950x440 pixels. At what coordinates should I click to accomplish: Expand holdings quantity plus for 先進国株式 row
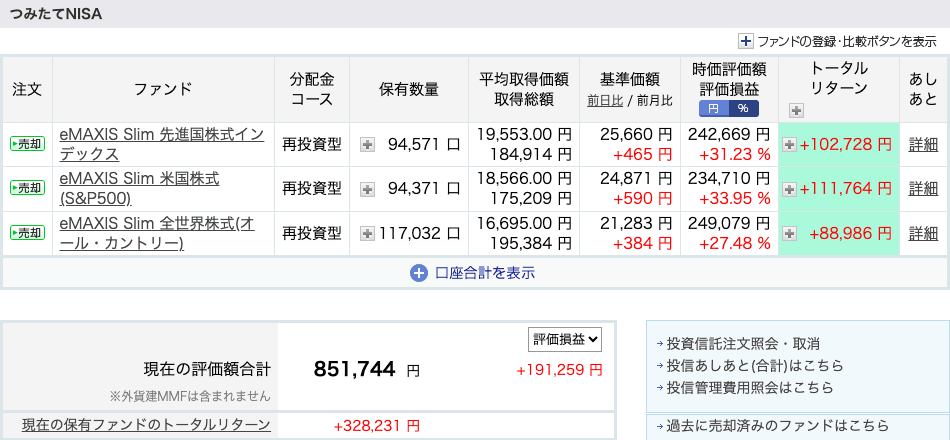tap(367, 145)
